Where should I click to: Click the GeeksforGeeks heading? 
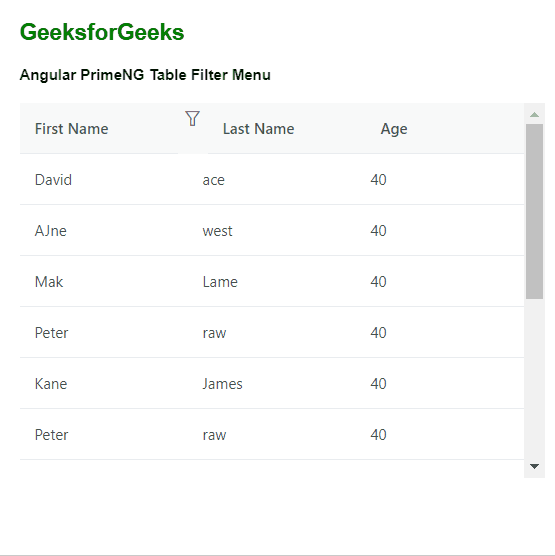pyautogui.click(x=102, y=32)
